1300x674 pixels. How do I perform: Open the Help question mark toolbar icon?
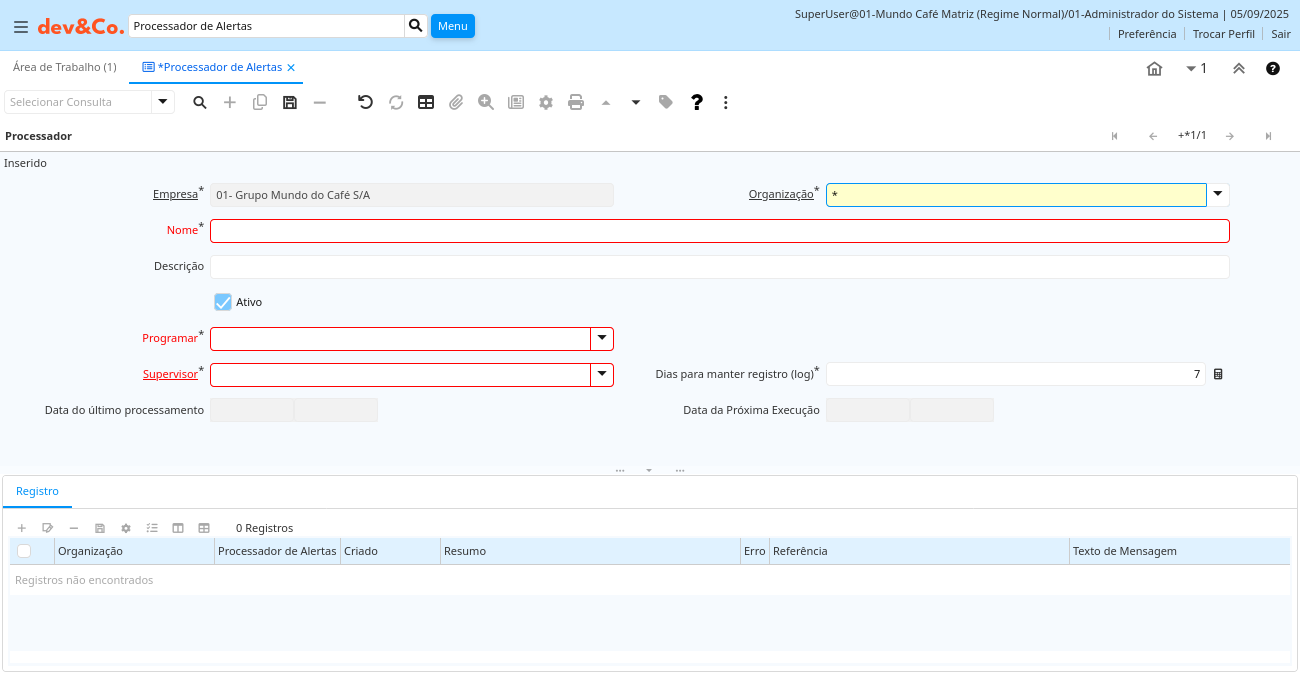(697, 102)
